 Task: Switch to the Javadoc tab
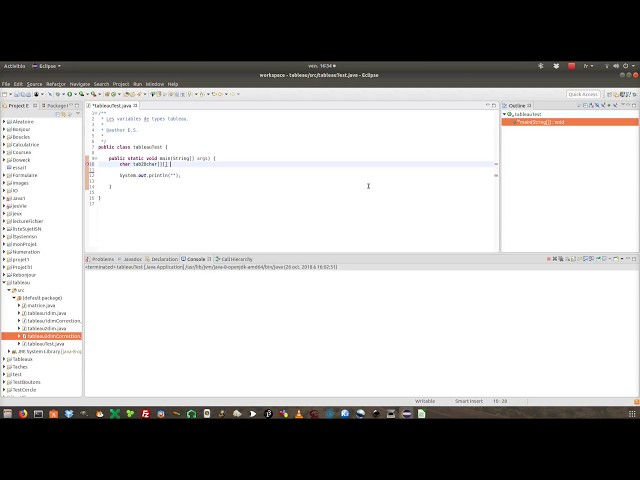pos(130,259)
